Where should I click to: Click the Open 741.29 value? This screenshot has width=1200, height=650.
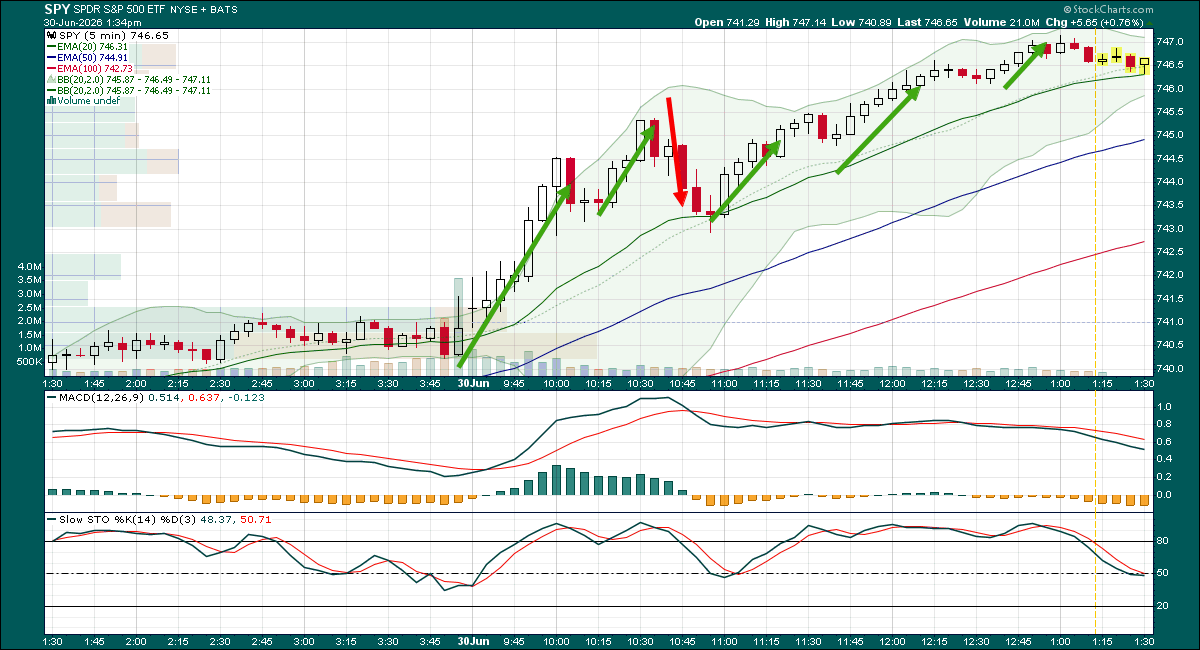pyautogui.click(x=725, y=21)
